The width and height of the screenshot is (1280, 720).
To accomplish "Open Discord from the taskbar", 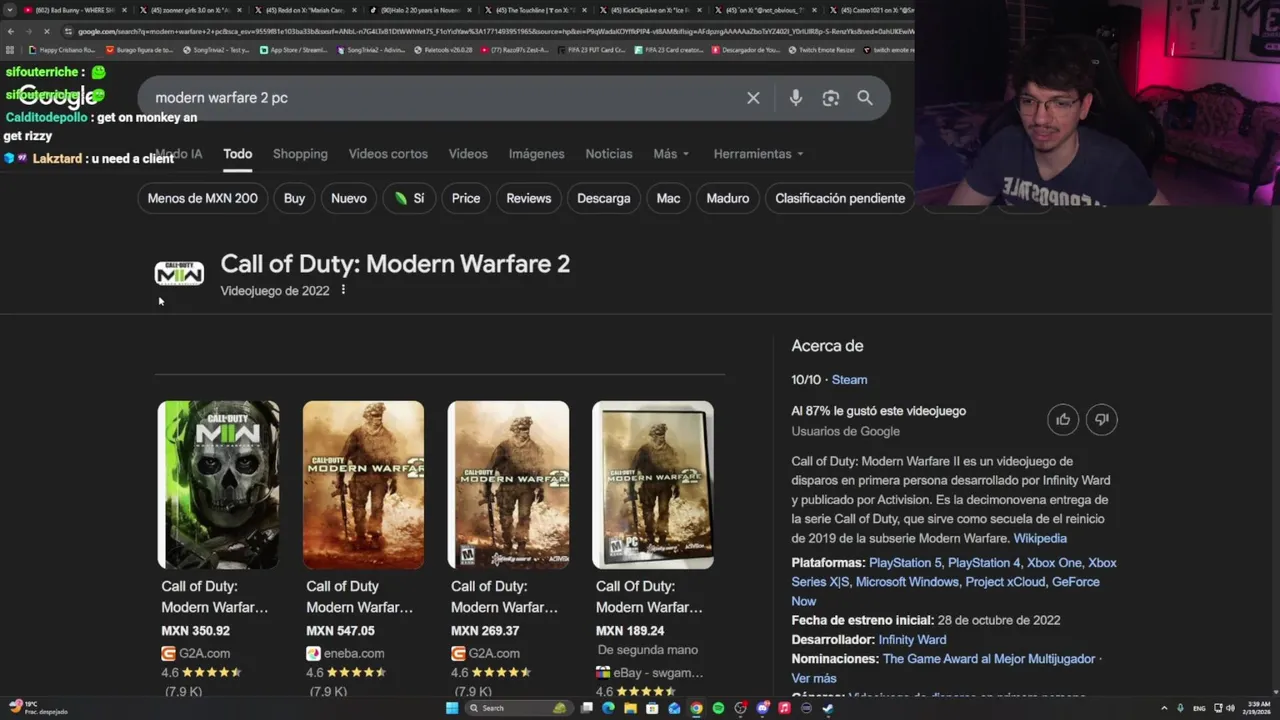I will [x=762, y=708].
